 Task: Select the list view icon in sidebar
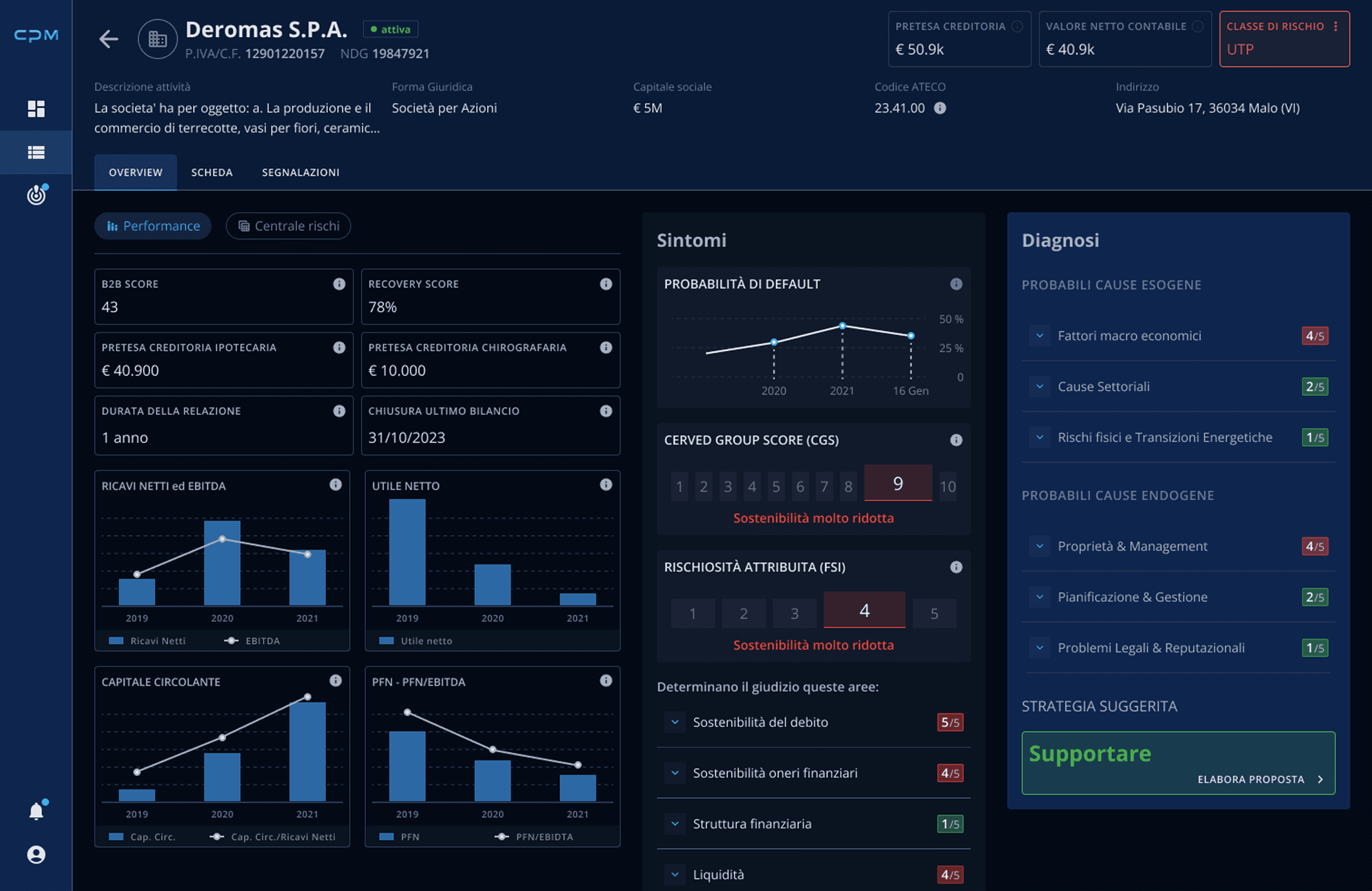[36, 152]
